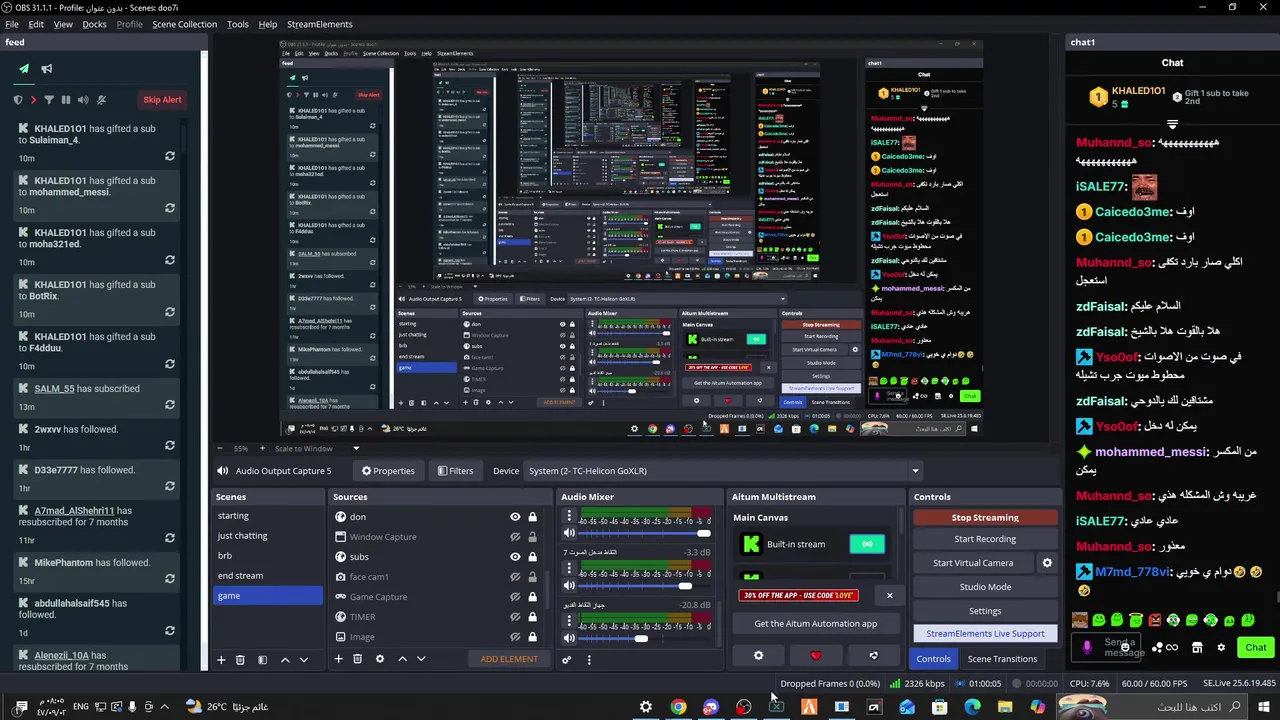The height and width of the screenshot is (720, 1280).
Task: Click the heart donate icon in Aitum
Action: tap(816, 656)
